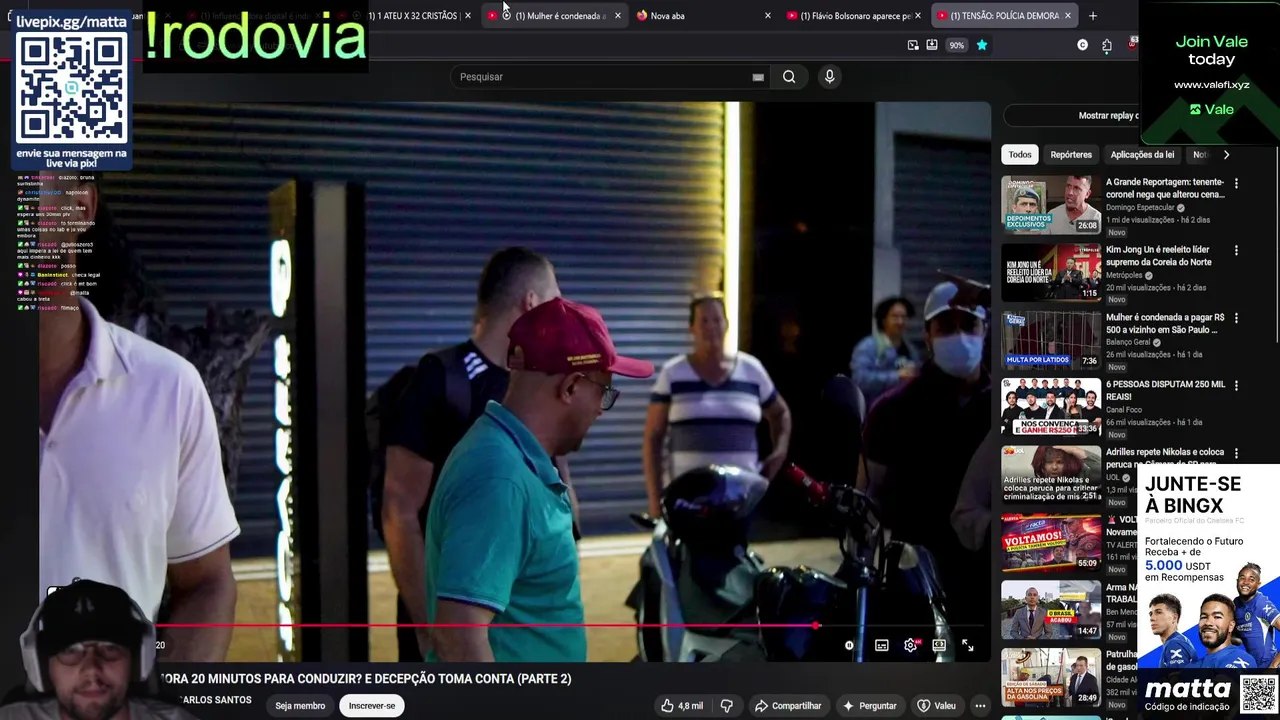Image resolution: width=1280 pixels, height=720 pixels.
Task: Click the YouTube search magnifier button
Action: [x=789, y=77]
